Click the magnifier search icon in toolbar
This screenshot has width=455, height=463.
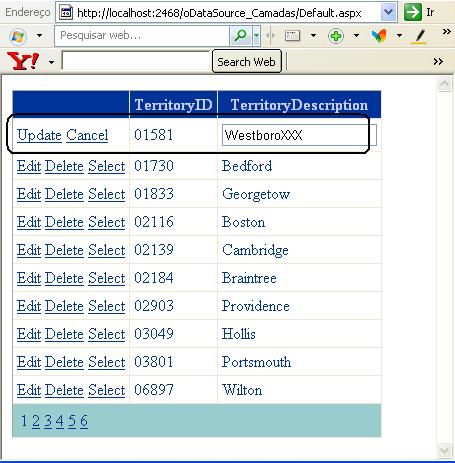pos(241,35)
